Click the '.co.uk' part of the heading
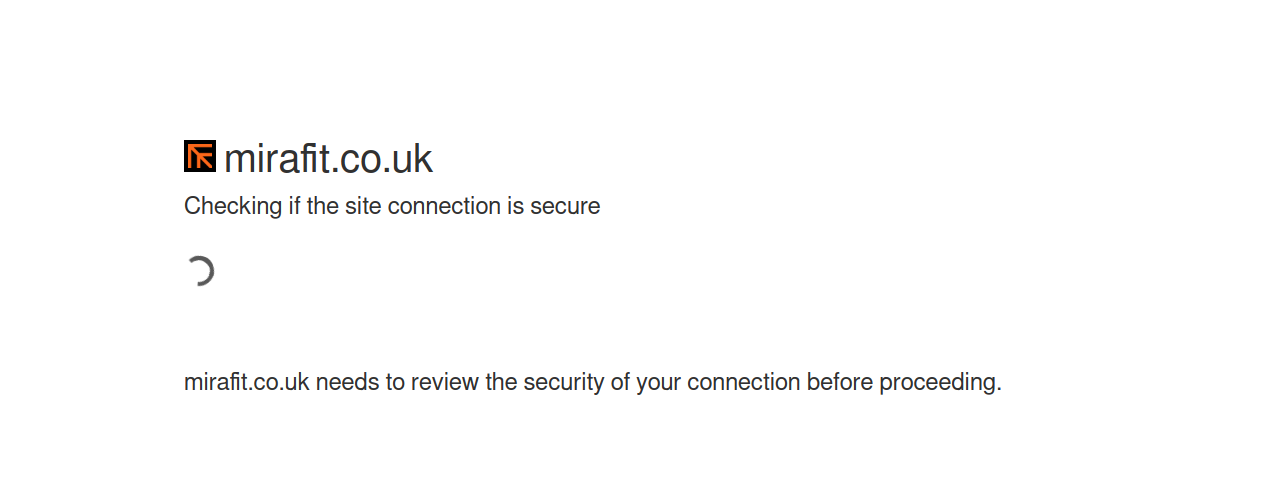The height and width of the screenshot is (480, 1280). [x=381, y=159]
